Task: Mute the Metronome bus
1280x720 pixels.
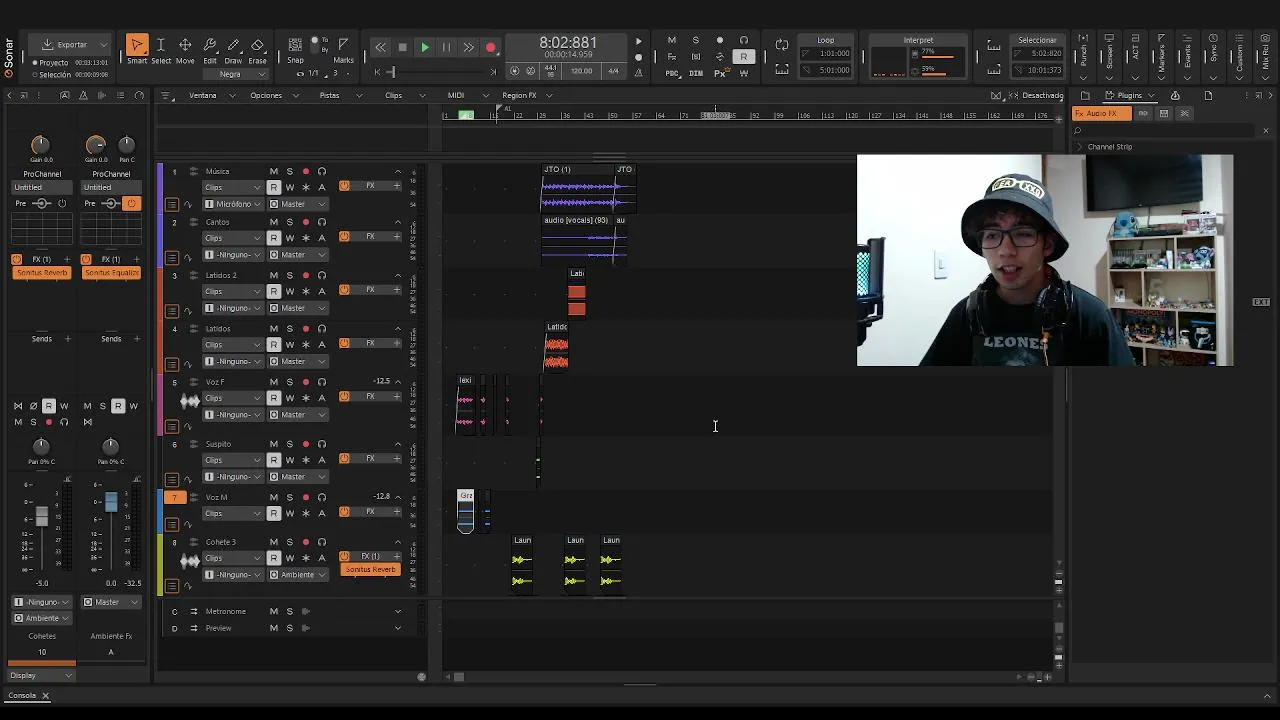Action: click(273, 611)
